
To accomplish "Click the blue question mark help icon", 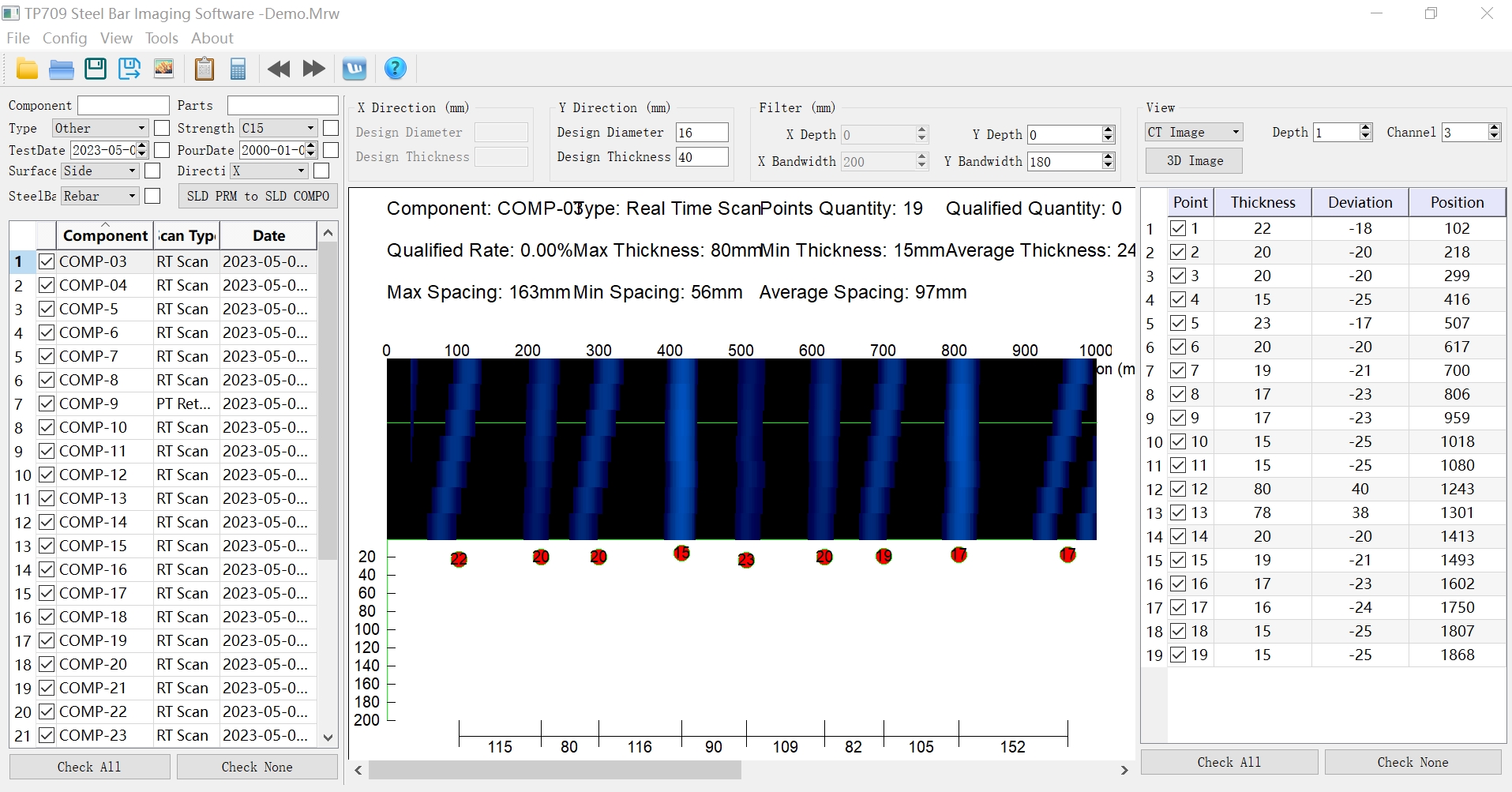I will click(396, 69).
